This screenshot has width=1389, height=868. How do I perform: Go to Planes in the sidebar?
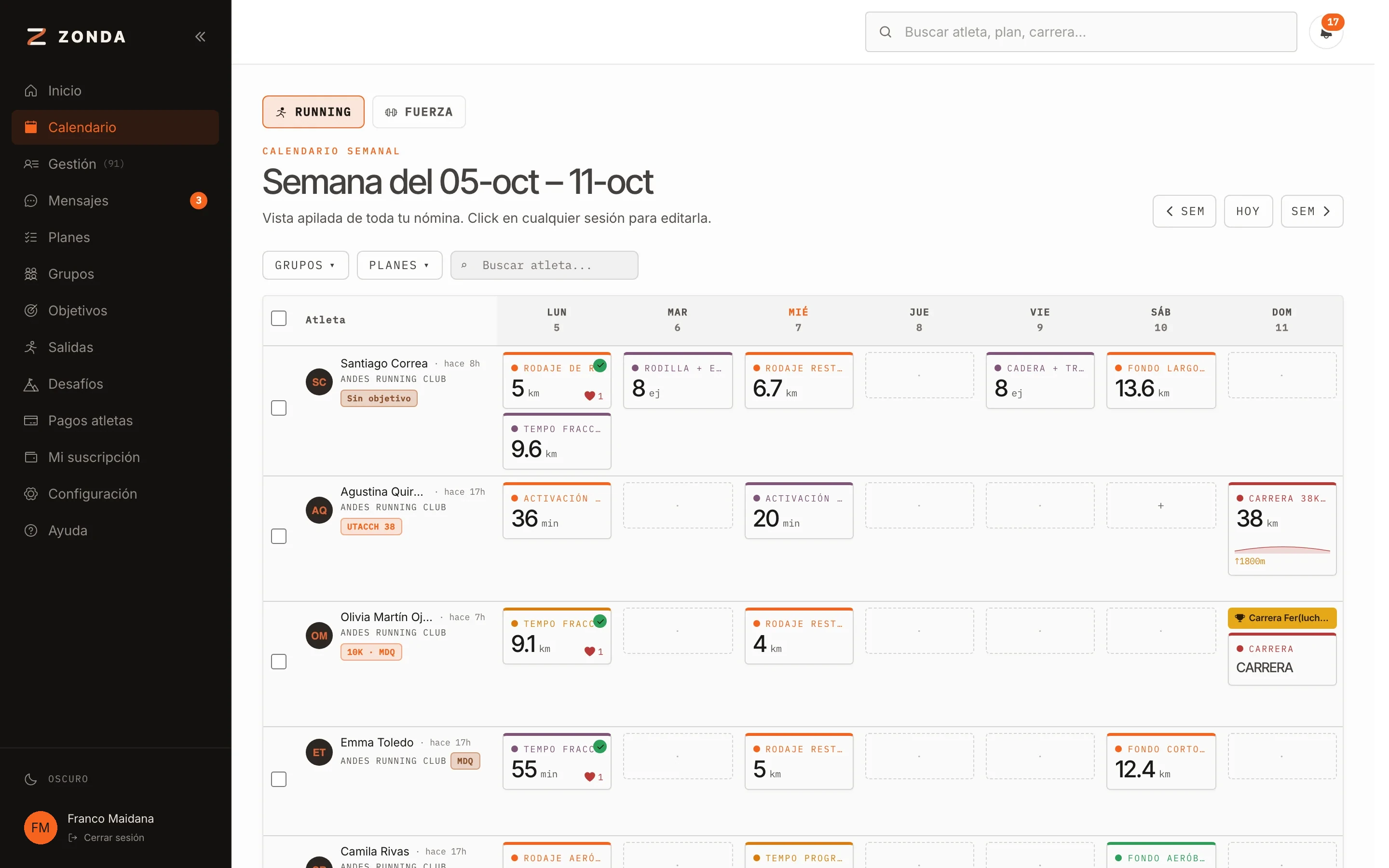click(x=115, y=237)
